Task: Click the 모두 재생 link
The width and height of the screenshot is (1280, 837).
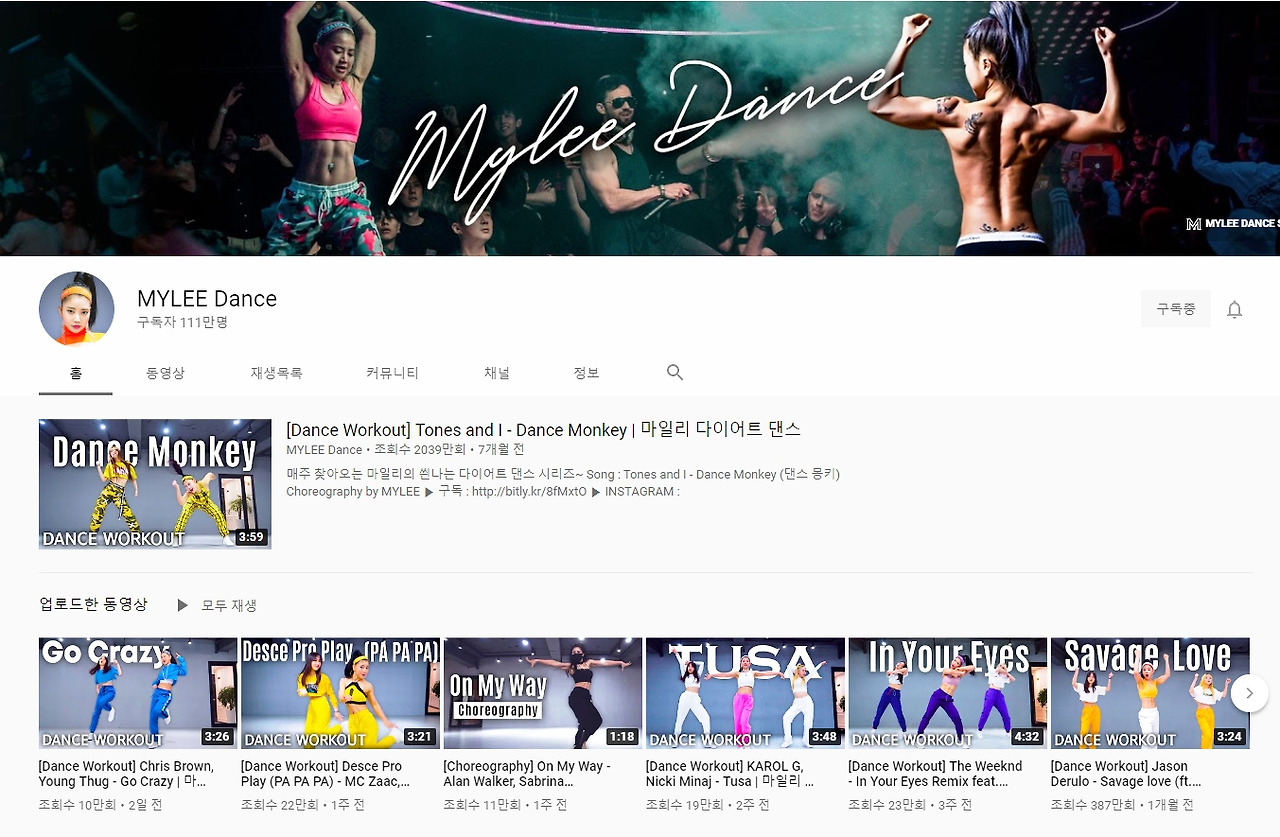Action: pyautogui.click(x=229, y=605)
